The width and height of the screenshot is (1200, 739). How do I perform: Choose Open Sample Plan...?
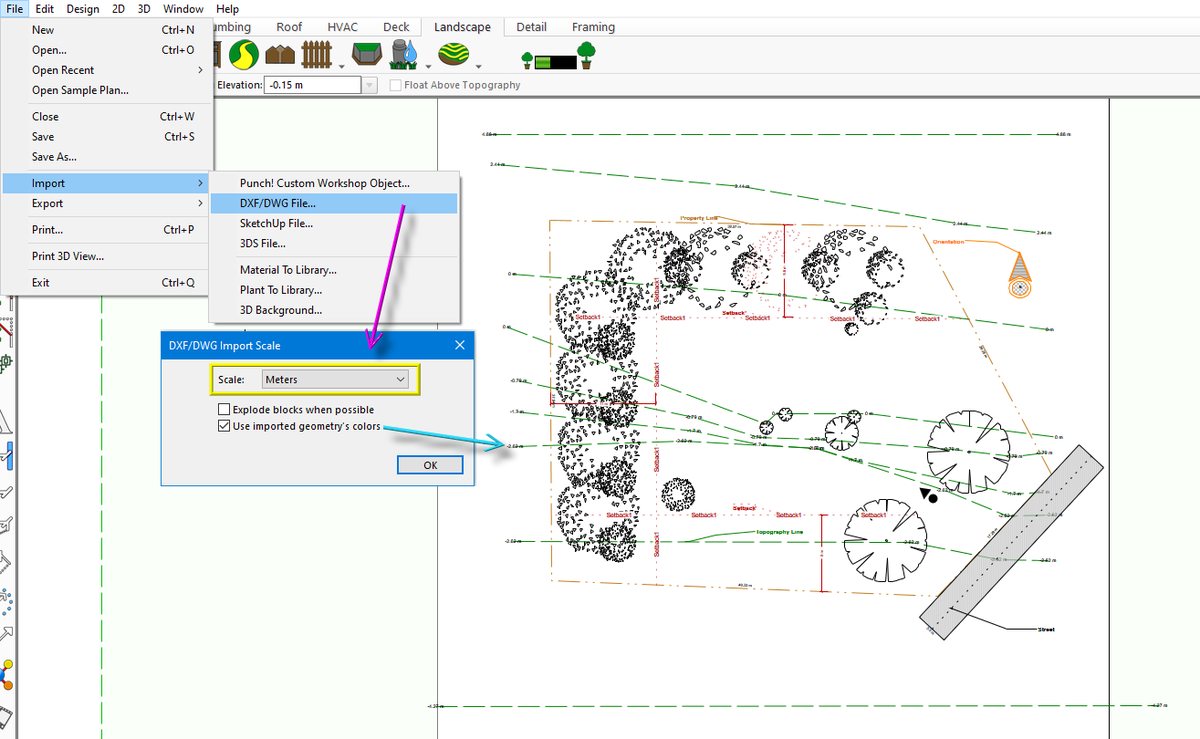[x=106, y=90]
